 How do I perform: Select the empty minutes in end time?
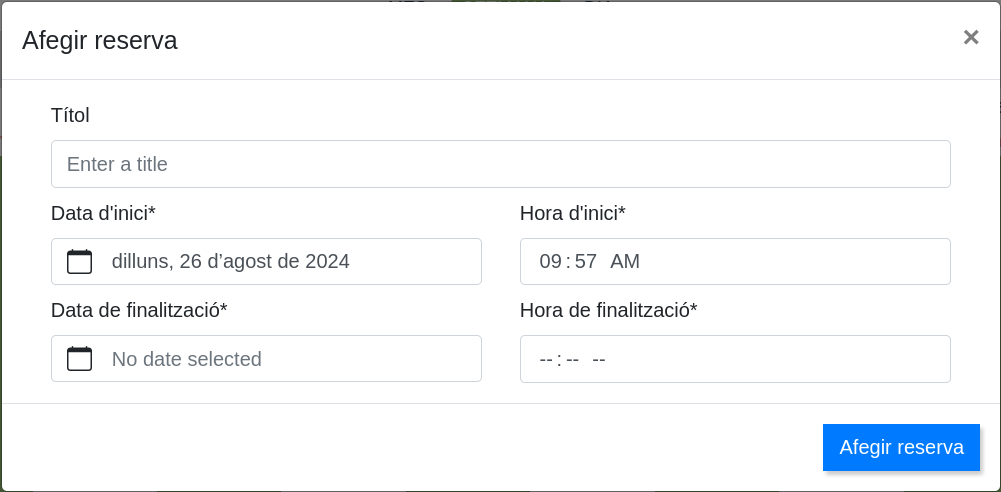point(573,359)
